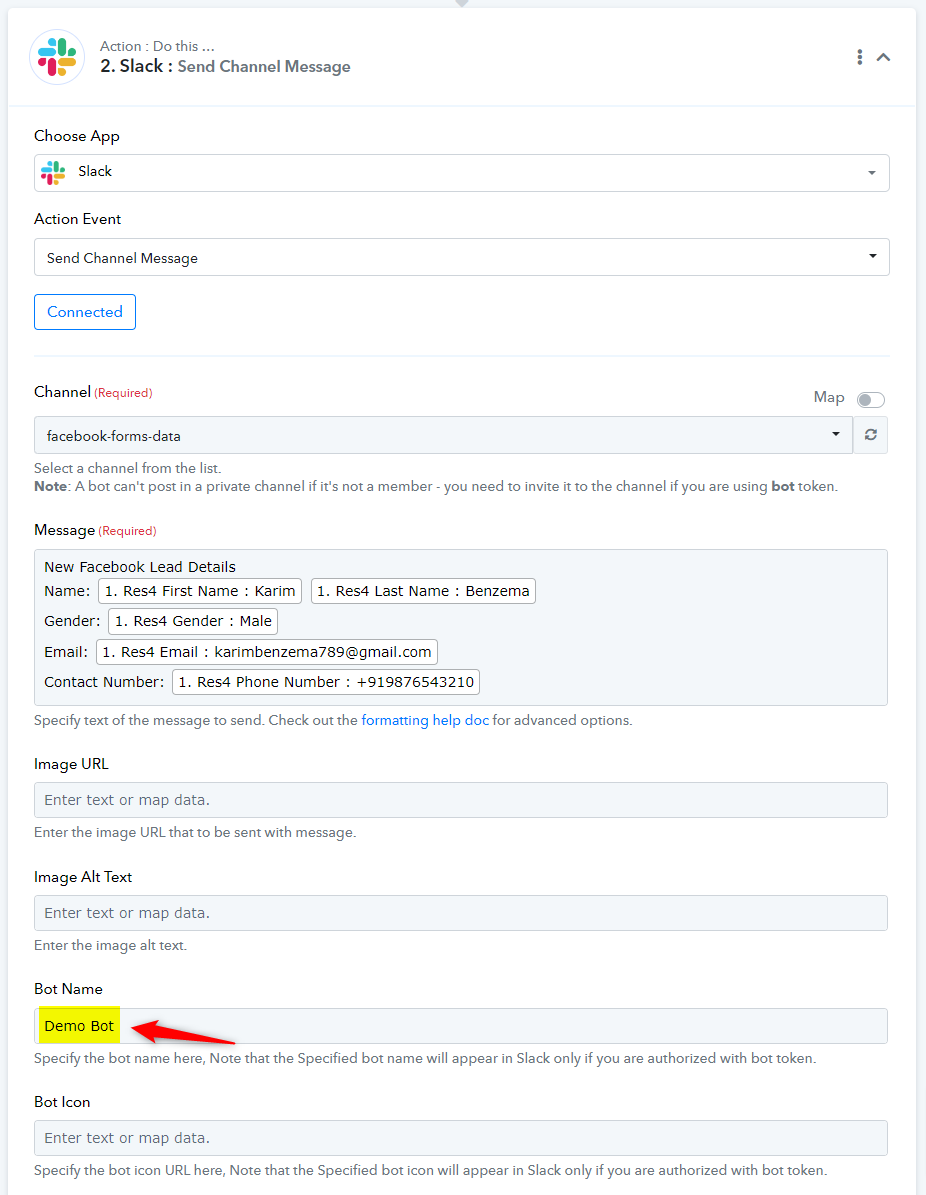Image resolution: width=926 pixels, height=1195 pixels.
Task: Refresh the channel list
Action: point(870,435)
